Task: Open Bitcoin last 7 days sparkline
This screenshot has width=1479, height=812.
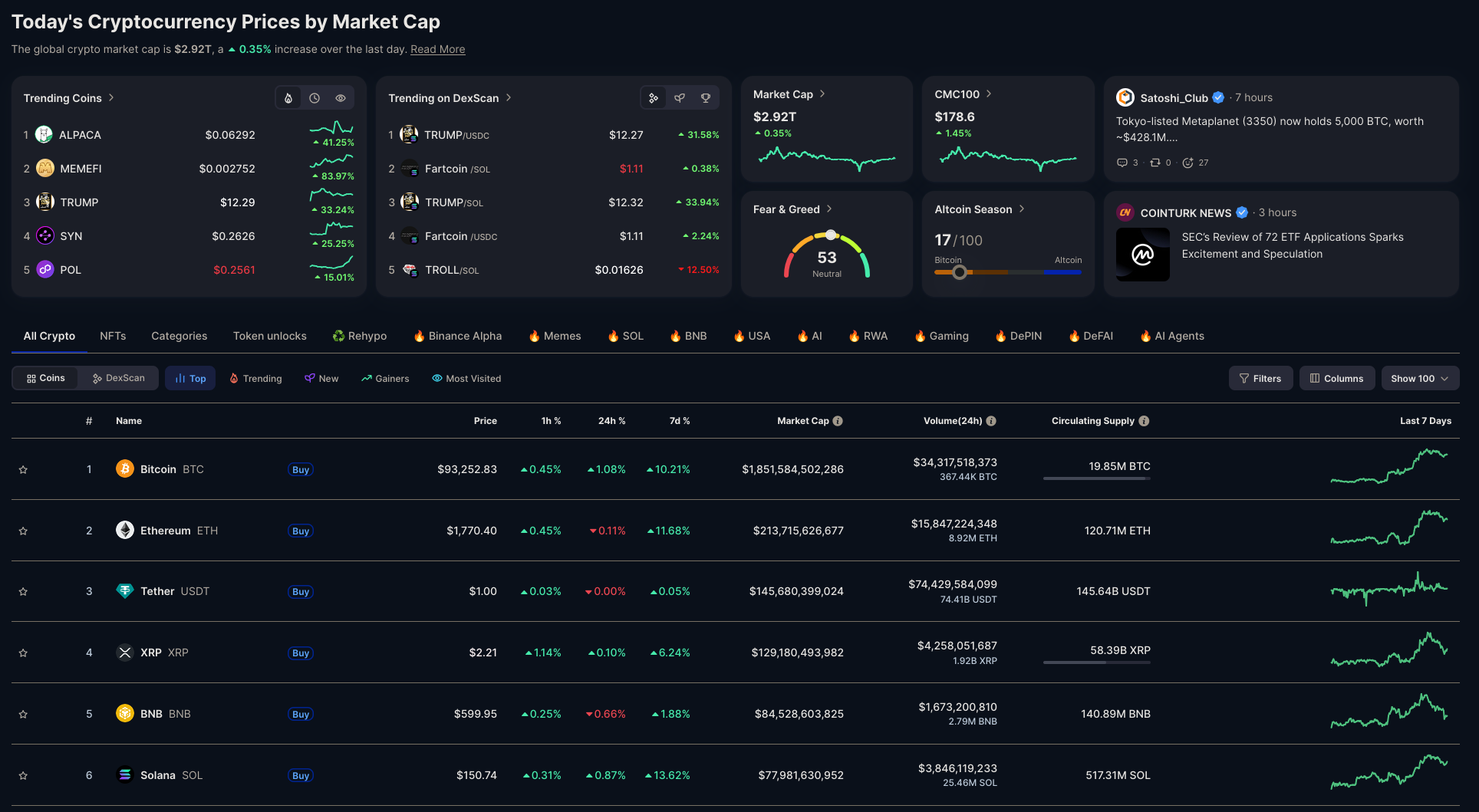Action: (1389, 467)
